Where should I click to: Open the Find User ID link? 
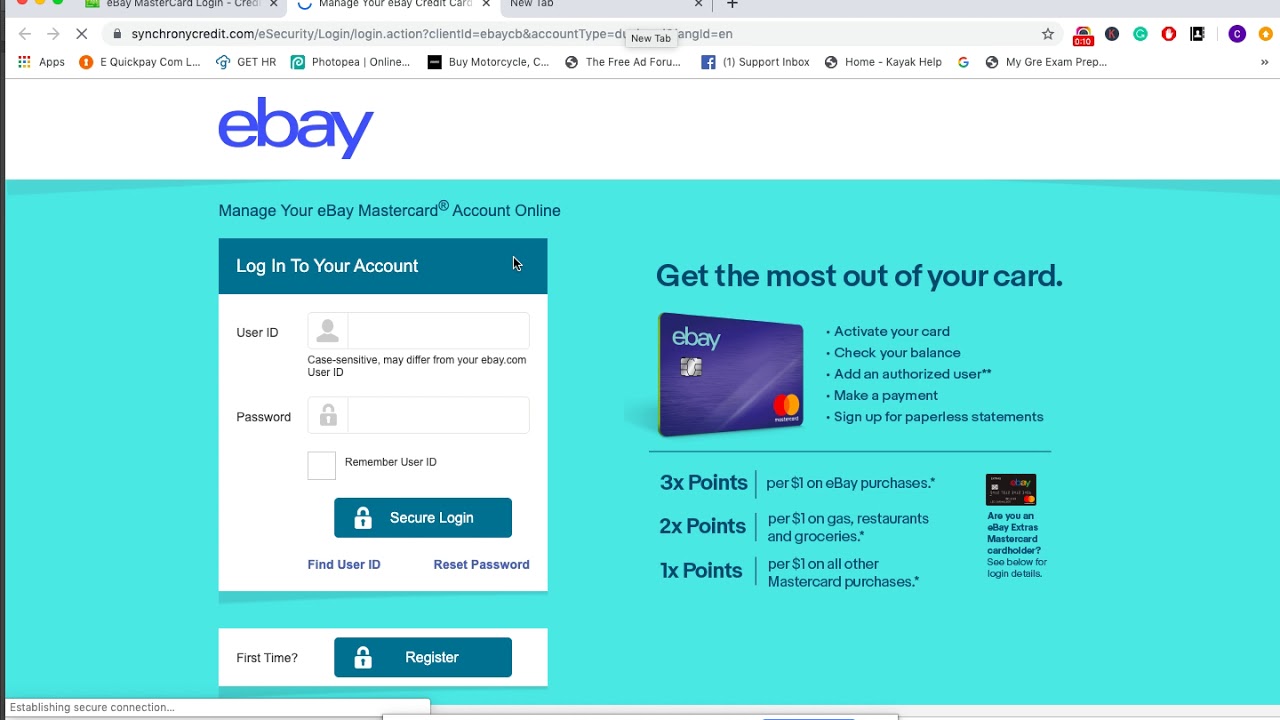tap(344, 565)
